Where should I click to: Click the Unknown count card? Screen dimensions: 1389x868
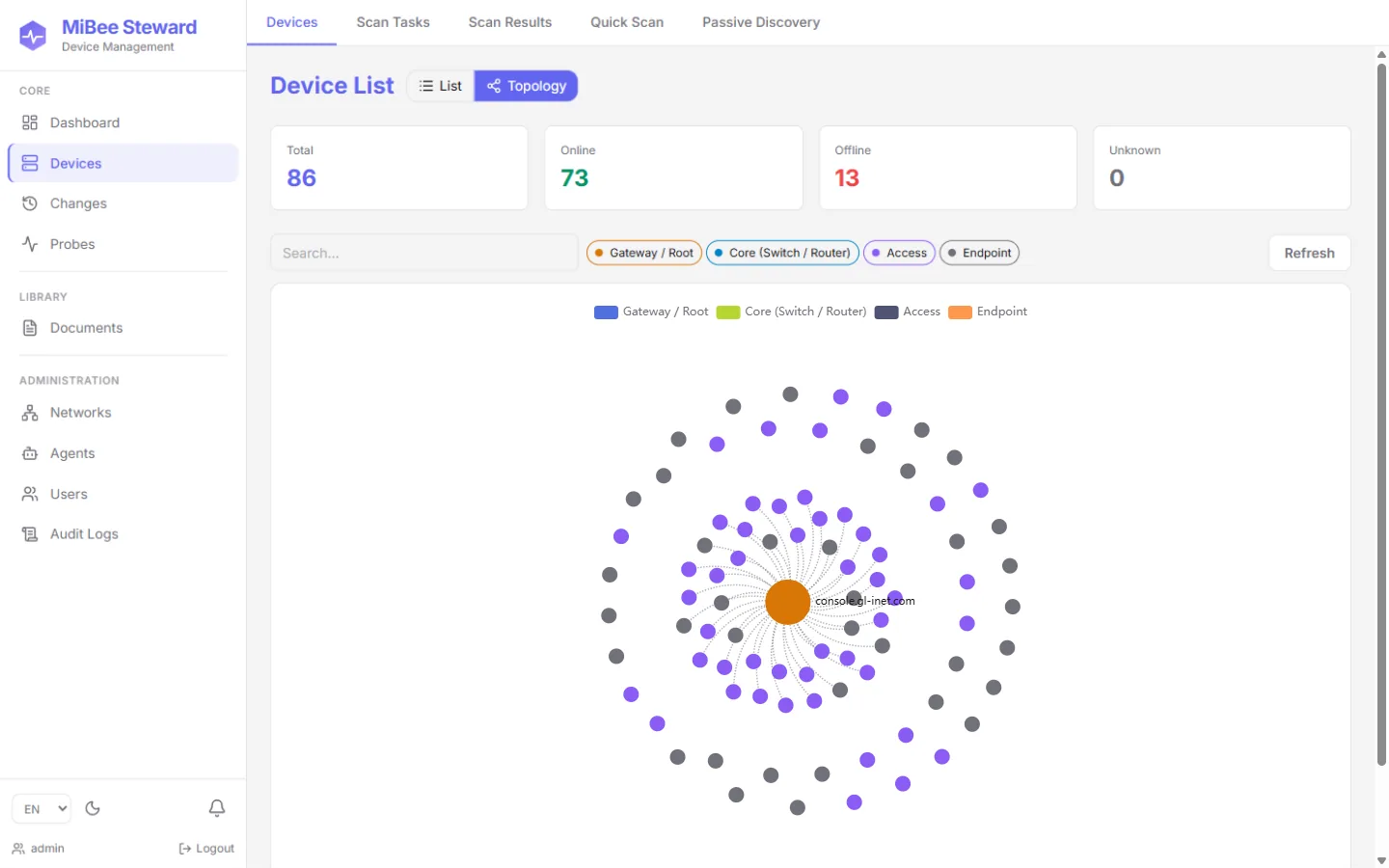point(1222,168)
